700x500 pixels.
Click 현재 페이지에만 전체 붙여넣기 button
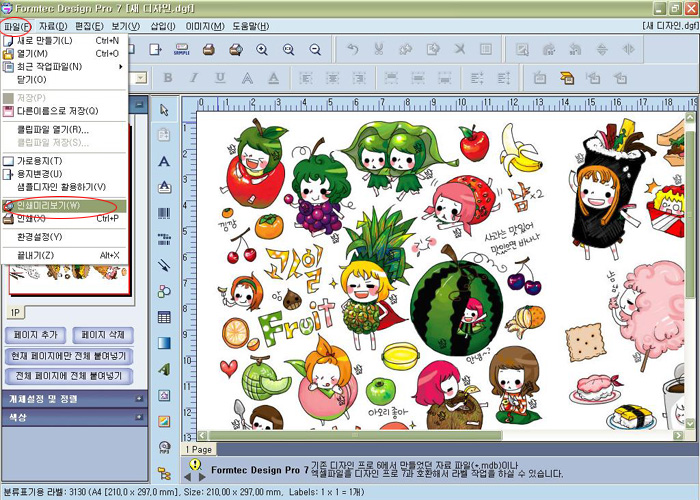[x=69, y=356]
